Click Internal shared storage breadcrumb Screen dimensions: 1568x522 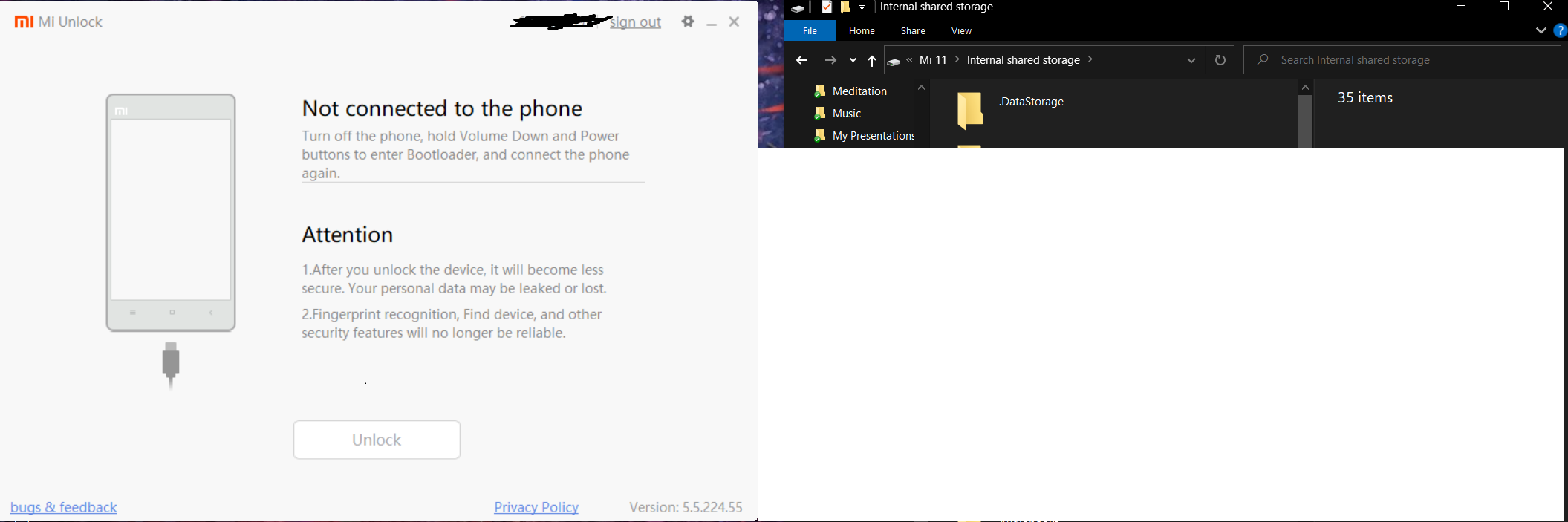coord(1023,60)
